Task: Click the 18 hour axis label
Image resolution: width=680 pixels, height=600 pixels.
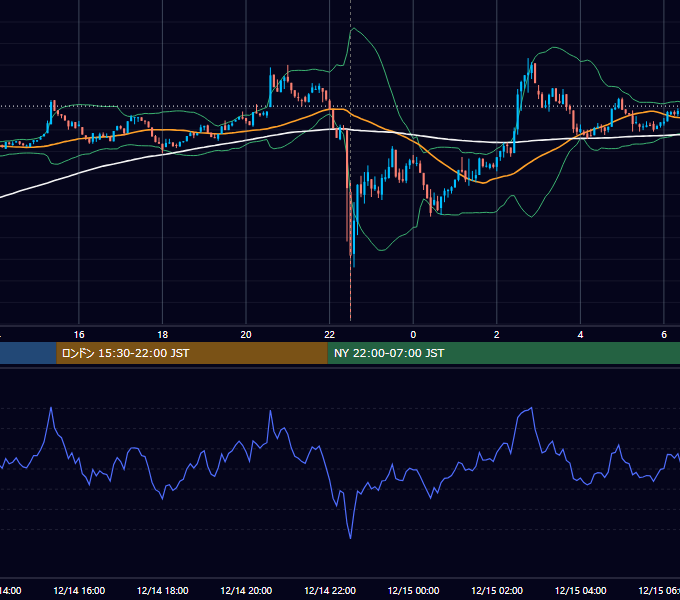Action: [163, 335]
